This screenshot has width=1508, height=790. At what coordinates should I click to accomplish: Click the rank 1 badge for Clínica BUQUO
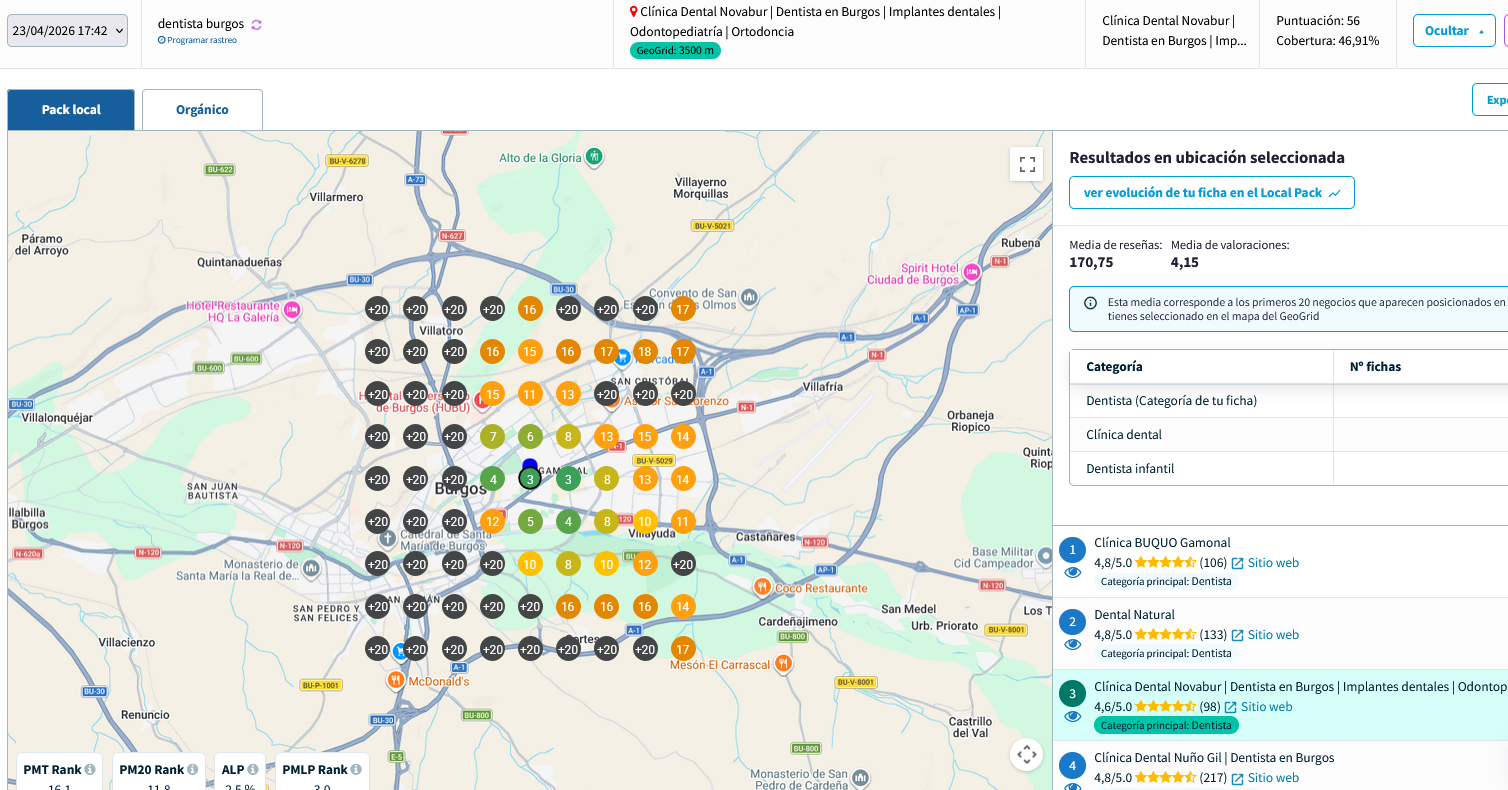[x=1072, y=550]
